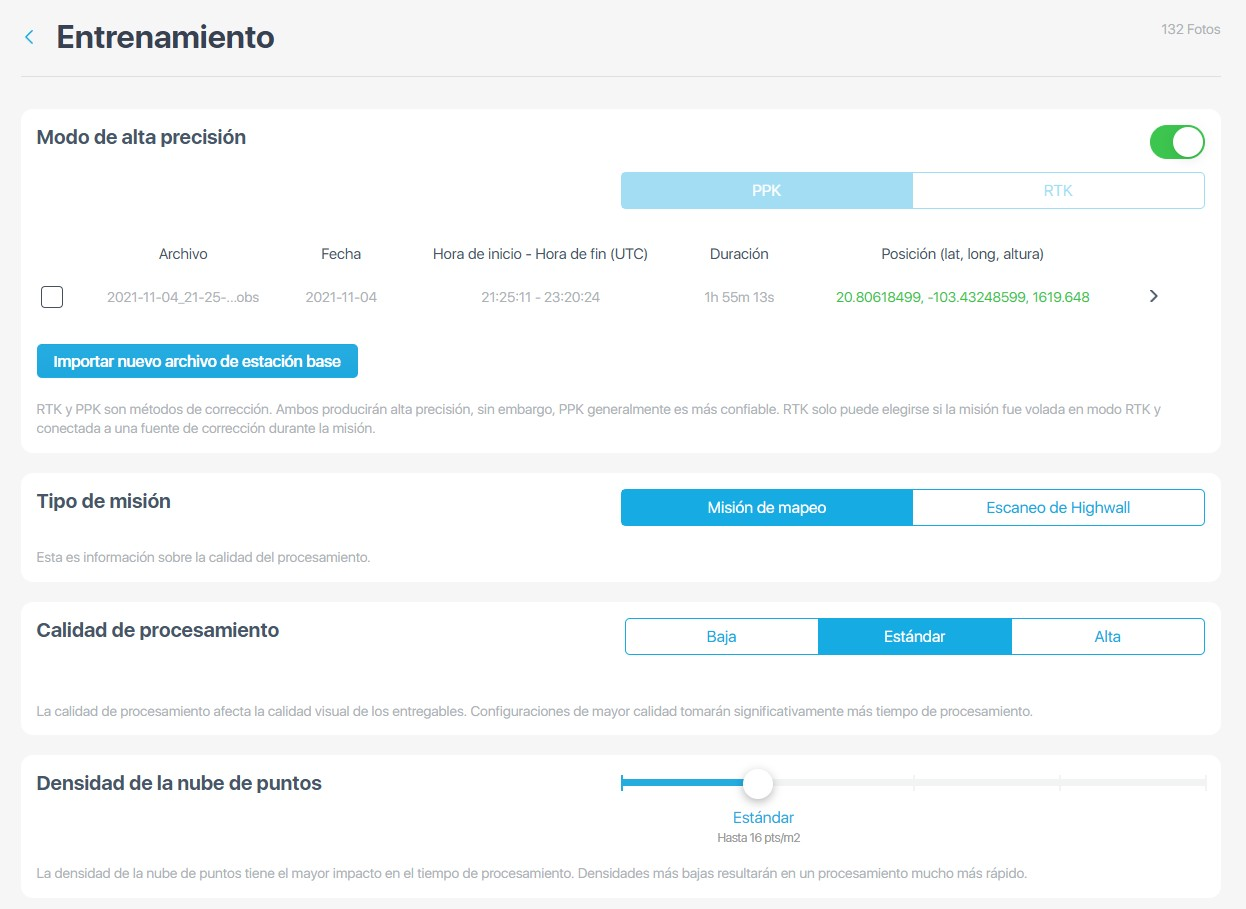Viewport: 1246px width, 909px height.
Task: Click the green position coordinates value
Action: (x=962, y=297)
